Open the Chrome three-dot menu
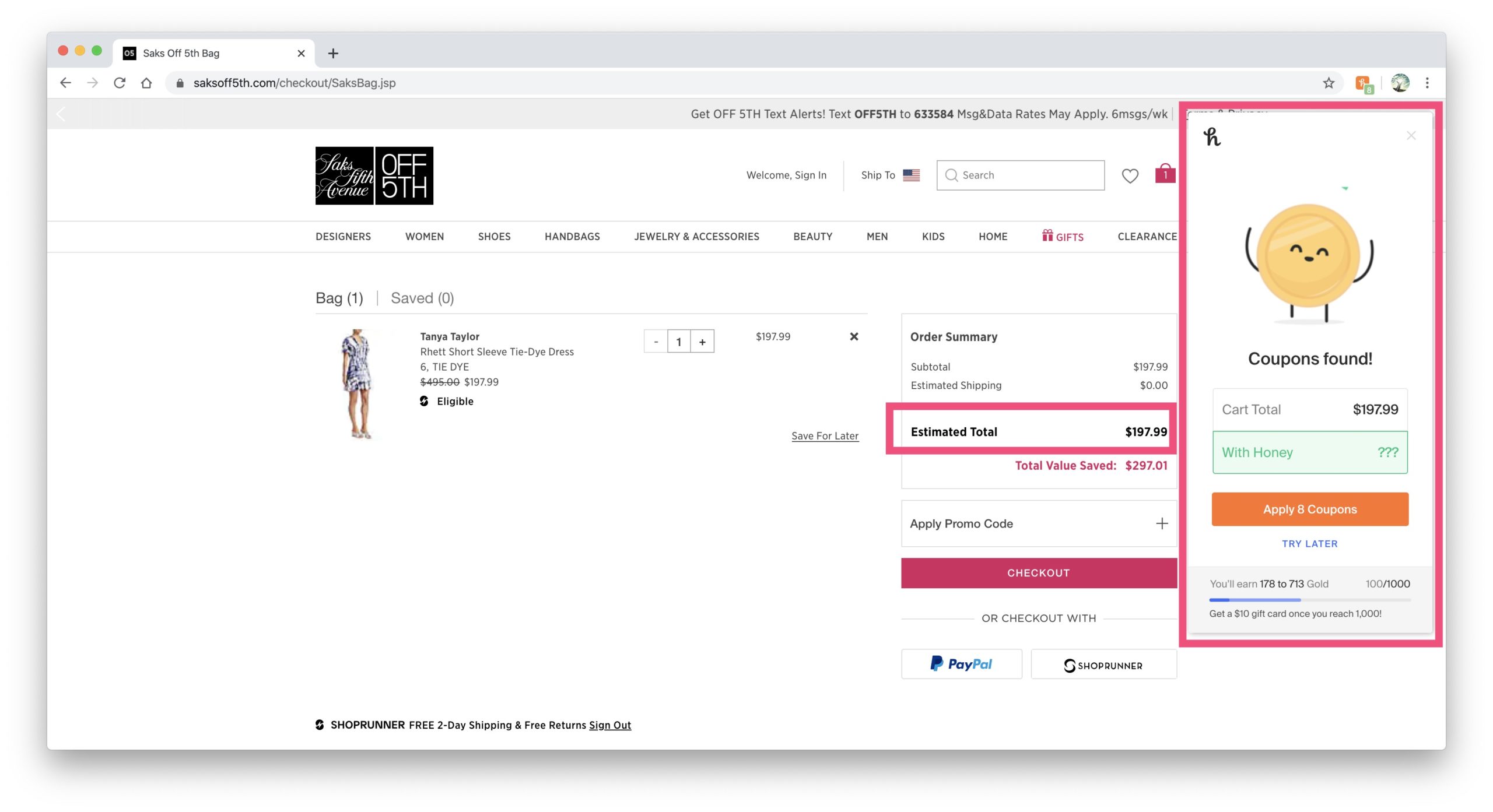 pos(1427,83)
